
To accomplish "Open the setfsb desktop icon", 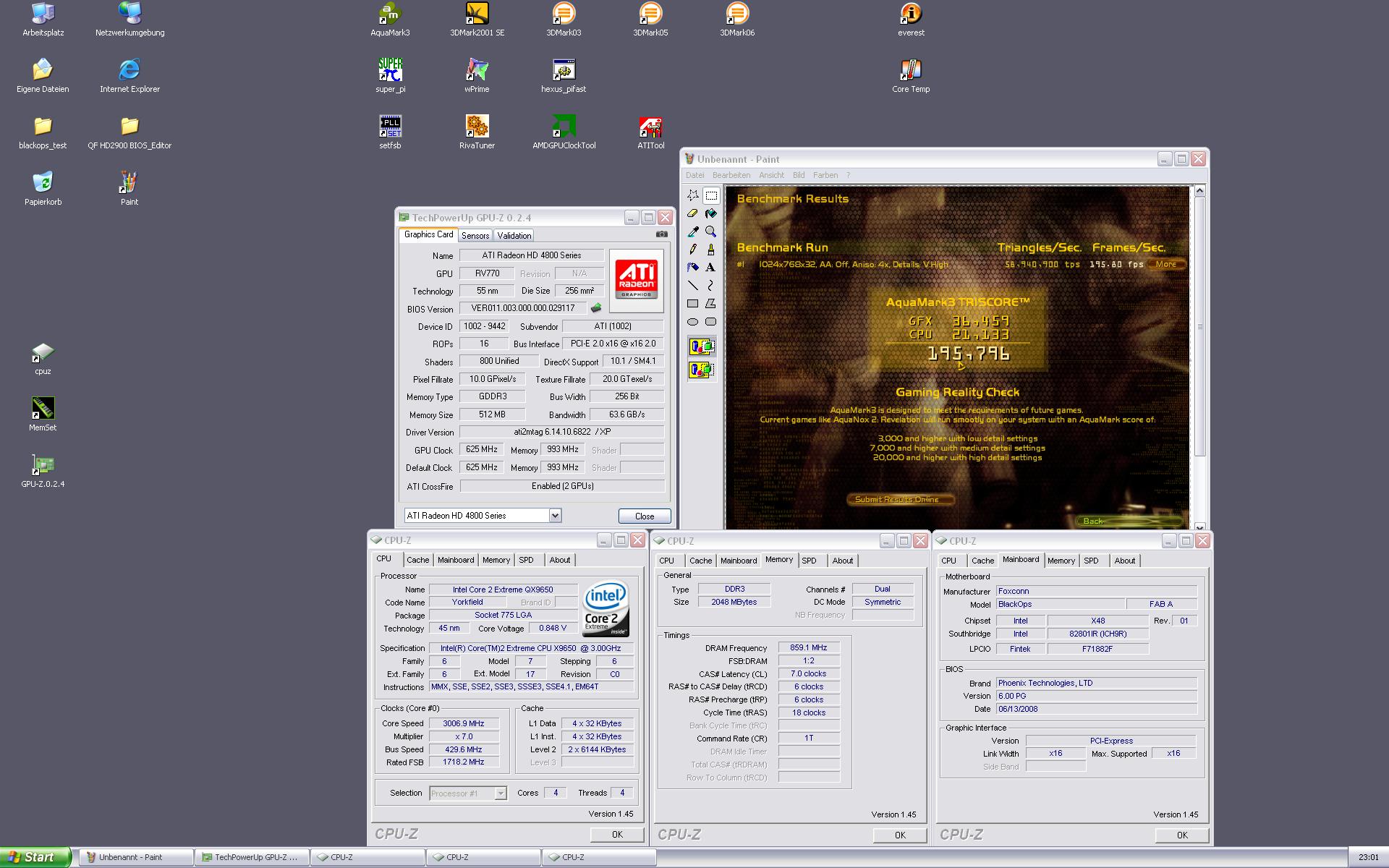I will click(390, 132).
